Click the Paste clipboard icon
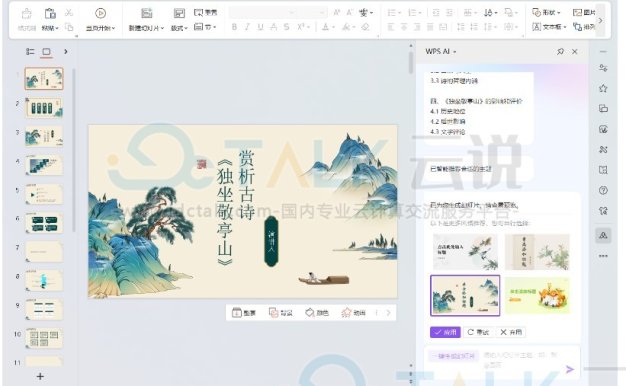 [x=50, y=14]
